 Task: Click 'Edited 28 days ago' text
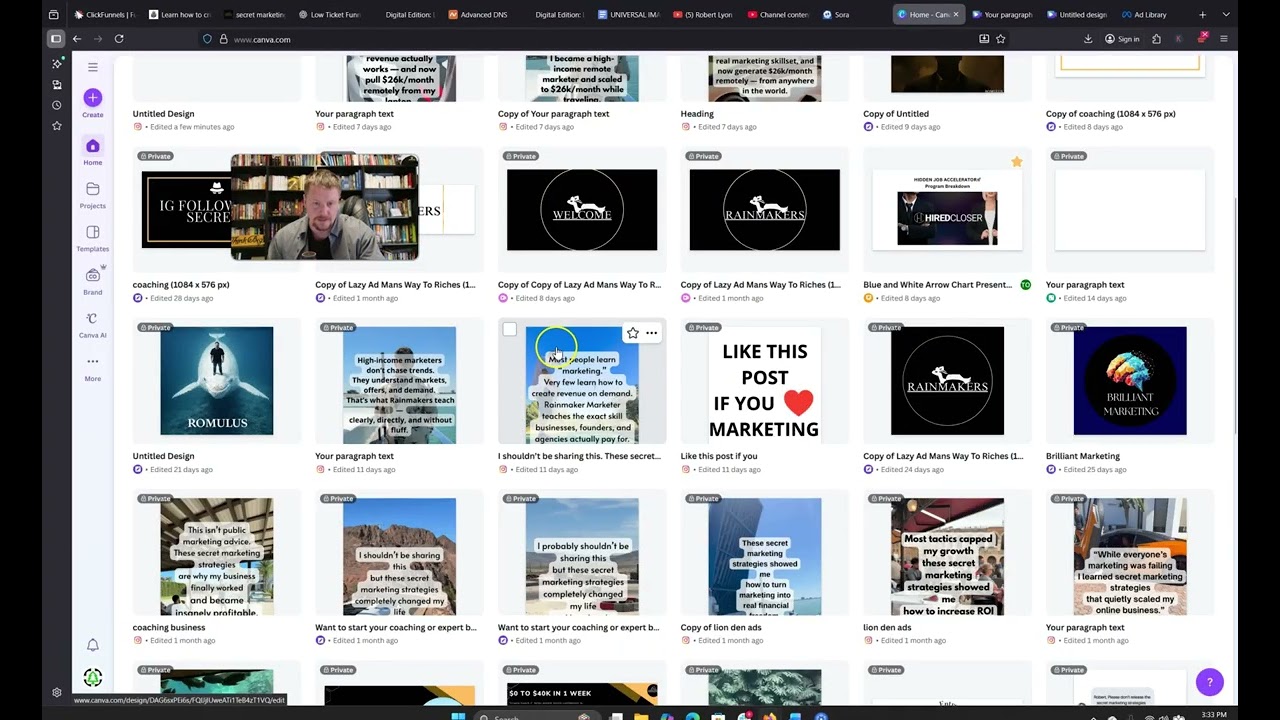(x=182, y=298)
